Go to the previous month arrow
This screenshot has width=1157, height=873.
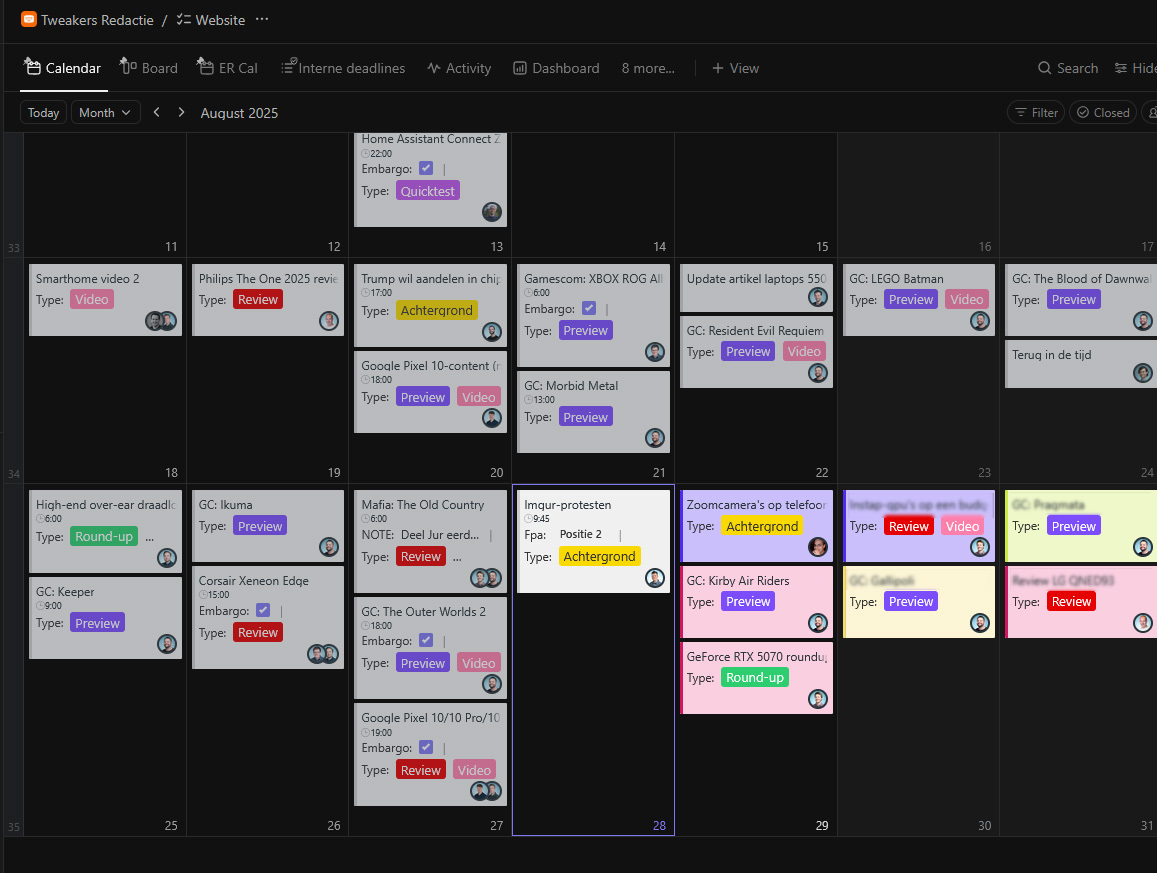pos(156,112)
